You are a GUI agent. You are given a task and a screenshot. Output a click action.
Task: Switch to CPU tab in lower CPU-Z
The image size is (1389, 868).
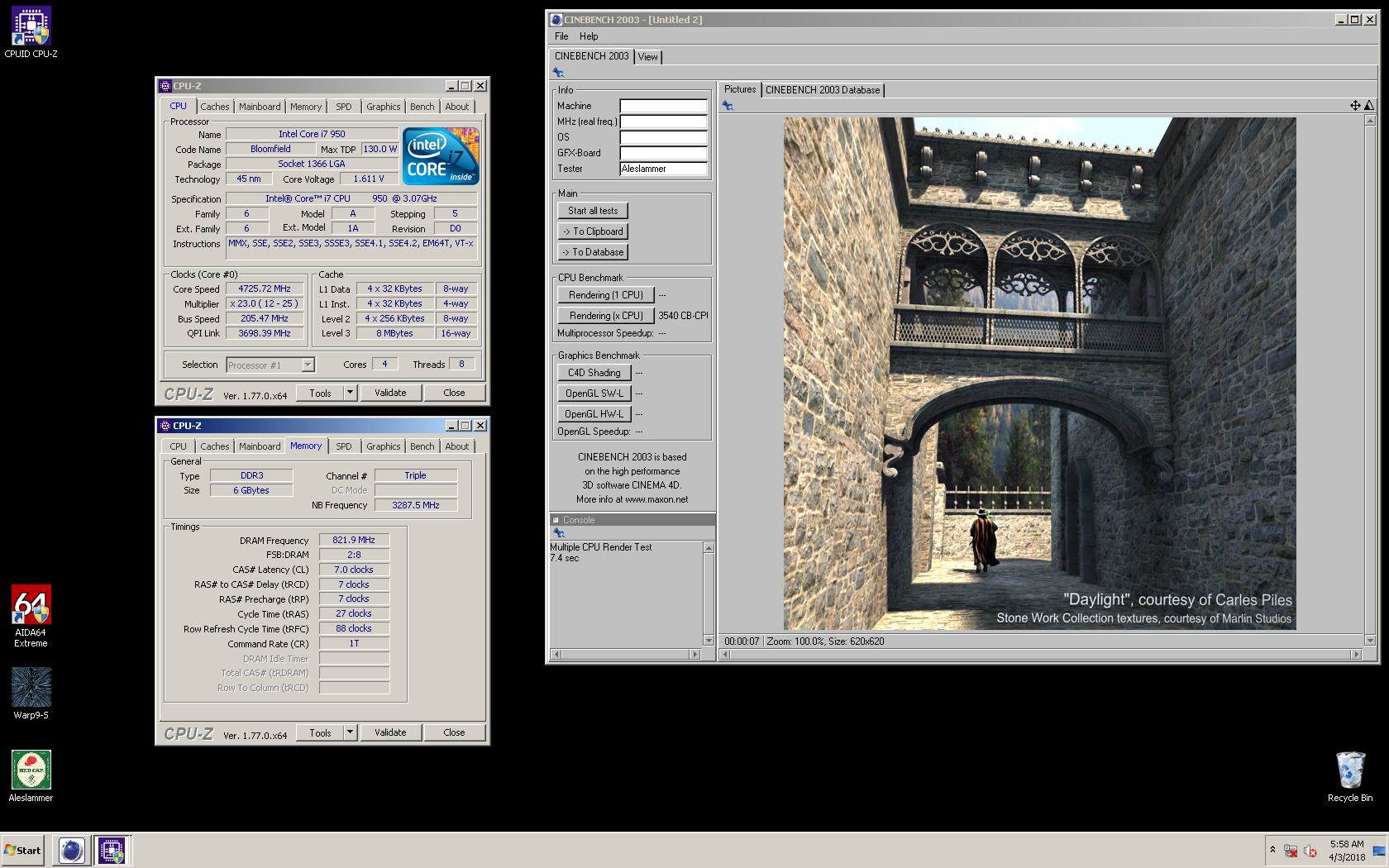click(179, 446)
